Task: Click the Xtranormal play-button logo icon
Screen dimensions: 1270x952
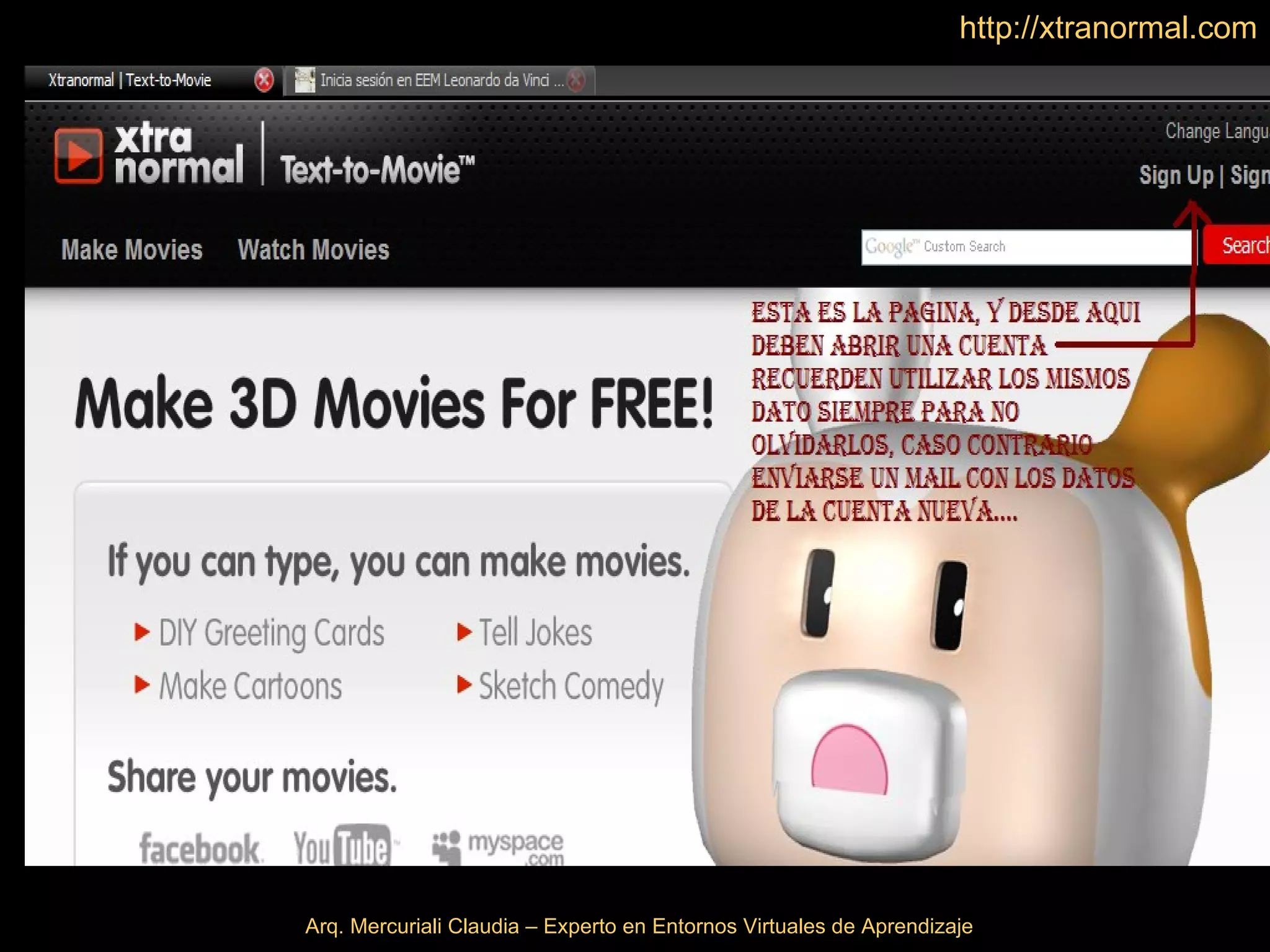Action: coord(78,156)
